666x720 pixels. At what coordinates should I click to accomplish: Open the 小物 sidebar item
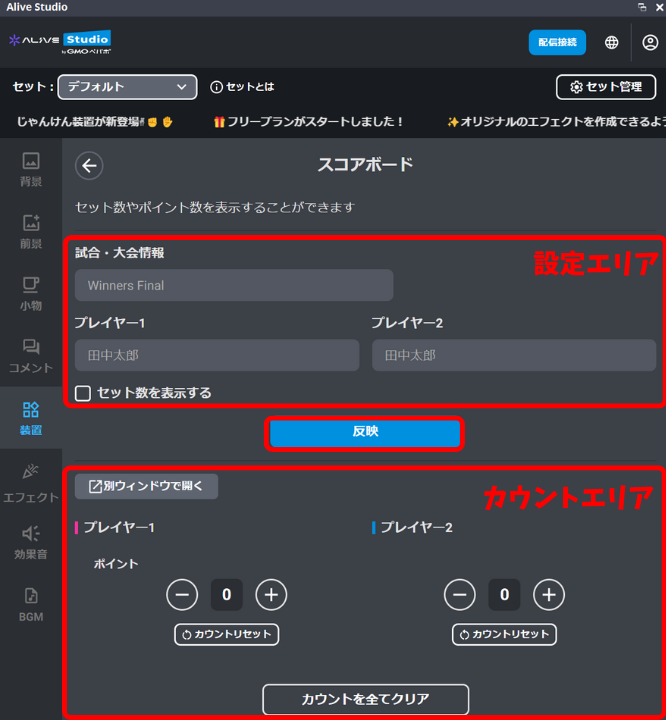pos(31,292)
